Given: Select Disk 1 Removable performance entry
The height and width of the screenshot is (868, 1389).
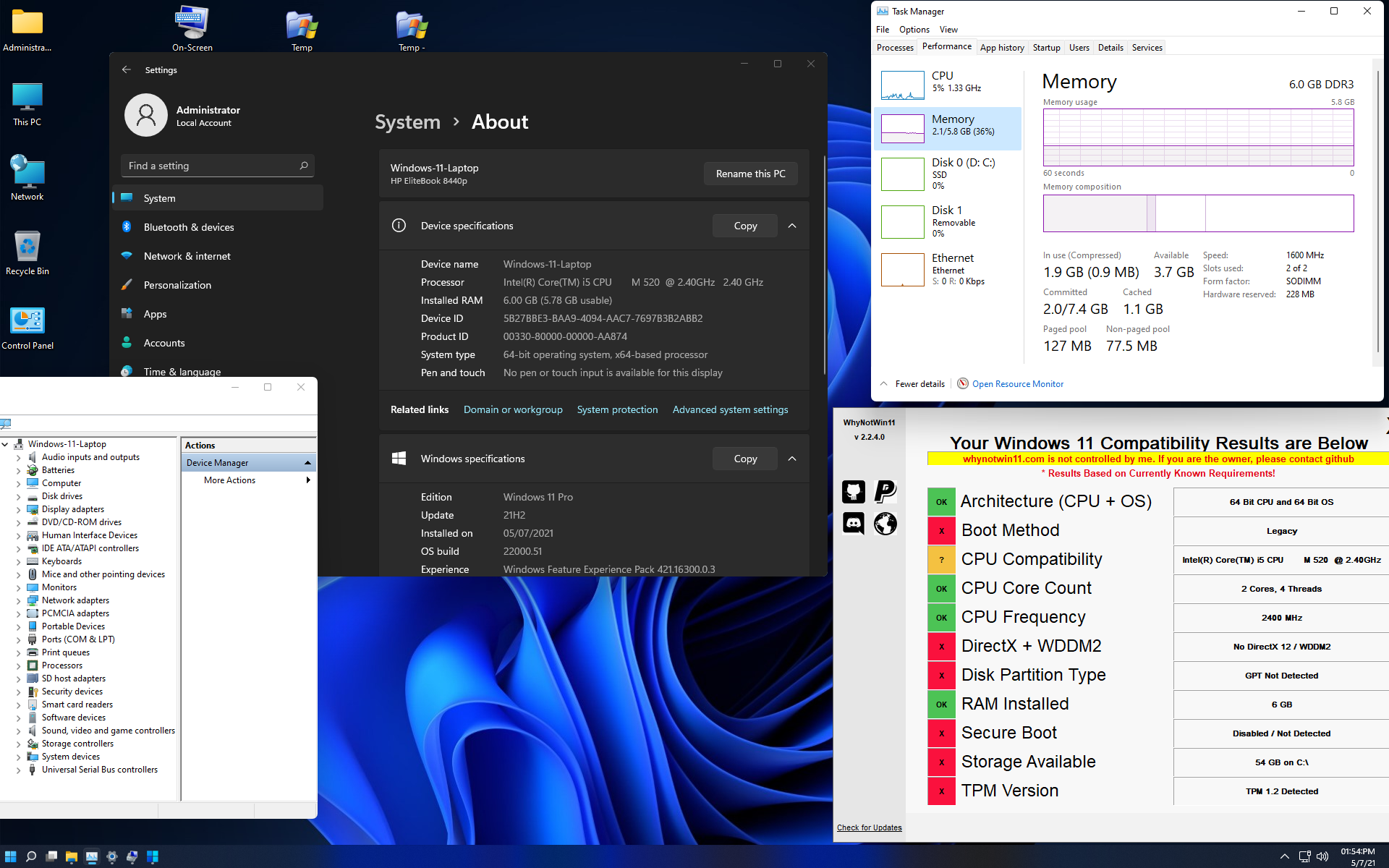Looking at the screenshot, I should click(x=947, y=221).
